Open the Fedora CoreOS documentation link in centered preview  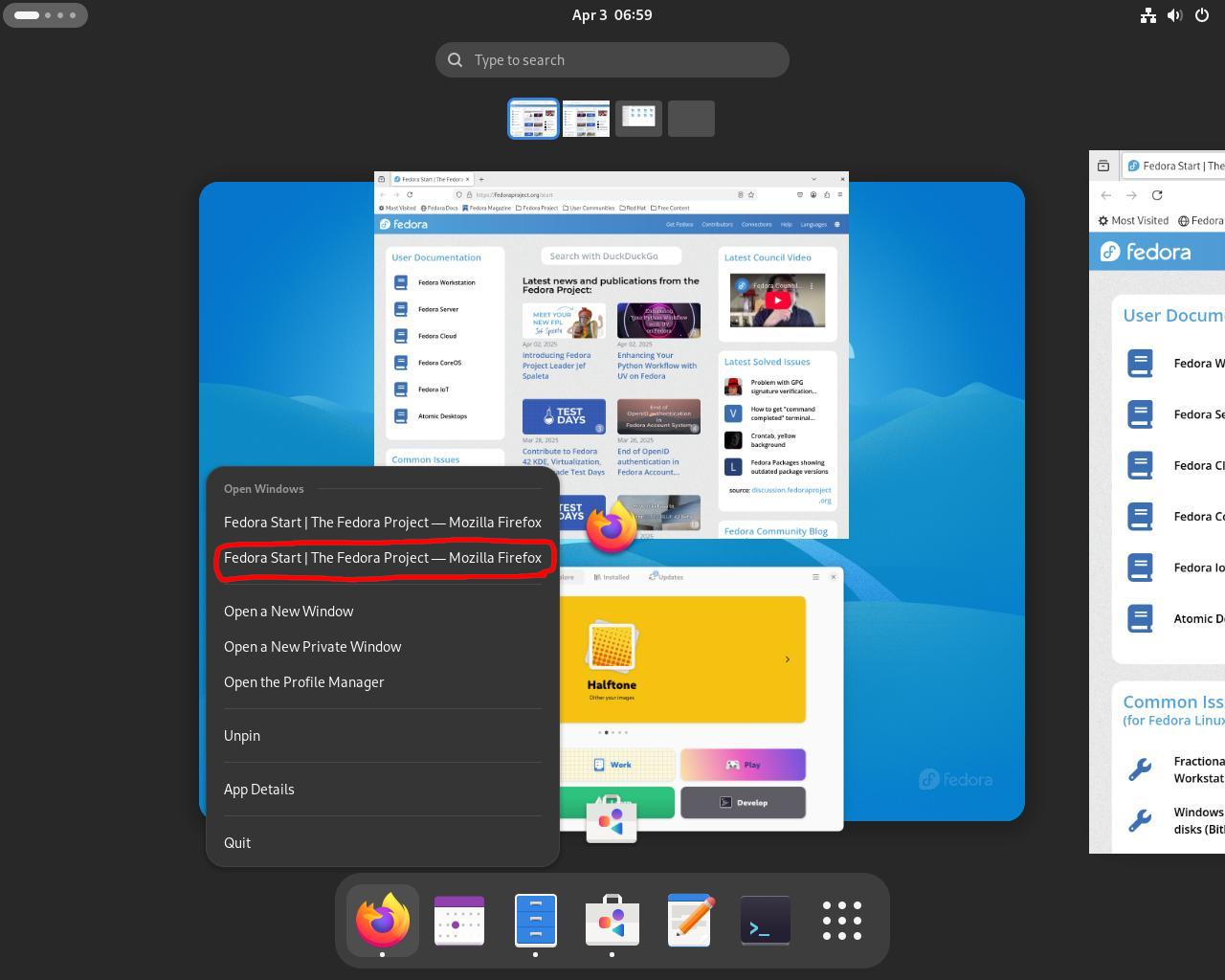click(440, 363)
